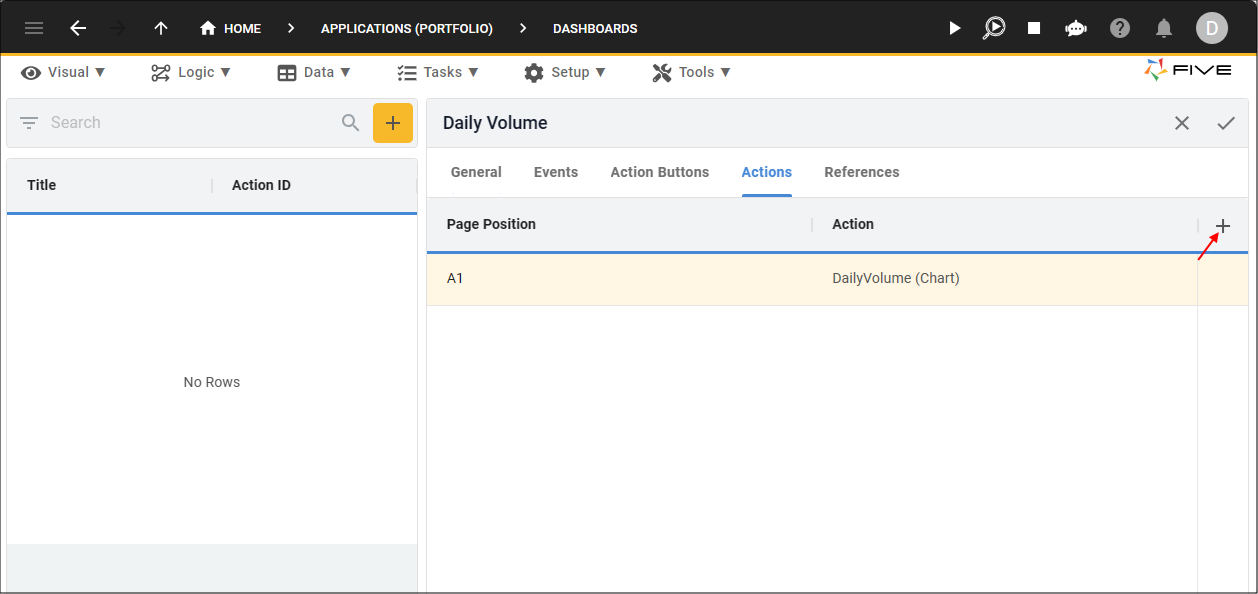
Task: Navigate up with the up arrow
Action: point(161,28)
